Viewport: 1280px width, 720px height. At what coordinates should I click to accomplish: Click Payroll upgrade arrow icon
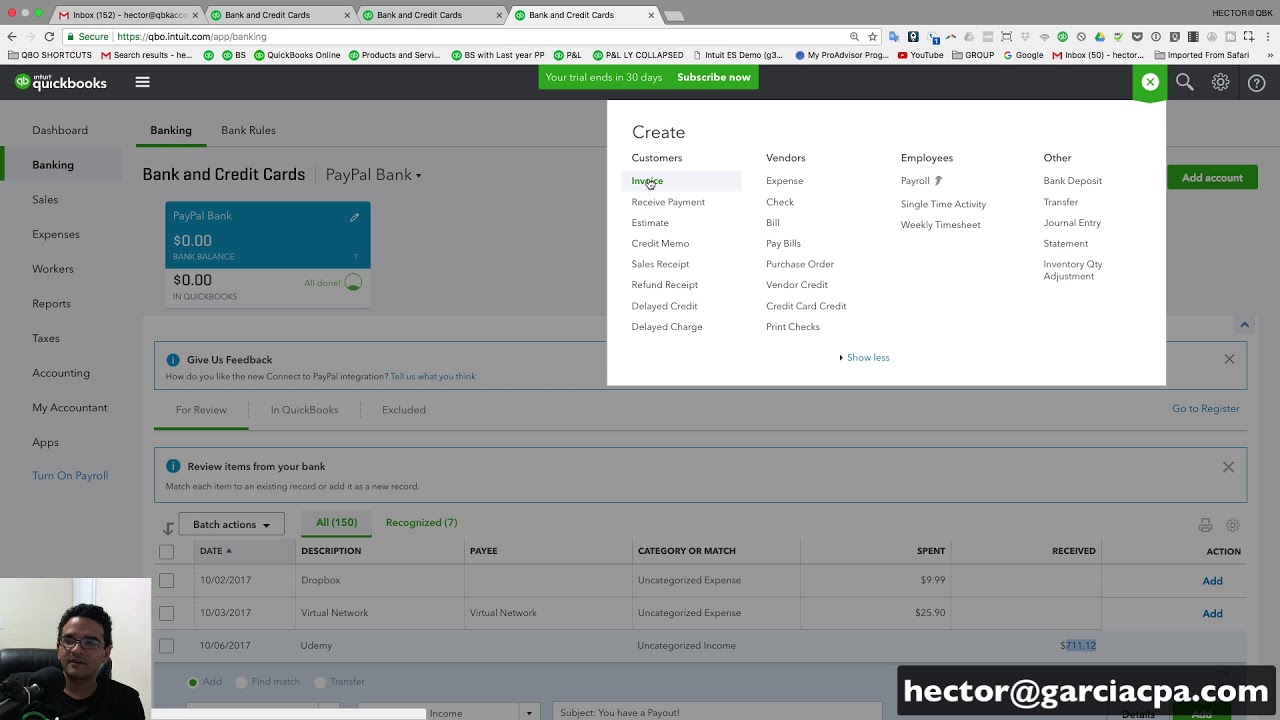[938, 181]
